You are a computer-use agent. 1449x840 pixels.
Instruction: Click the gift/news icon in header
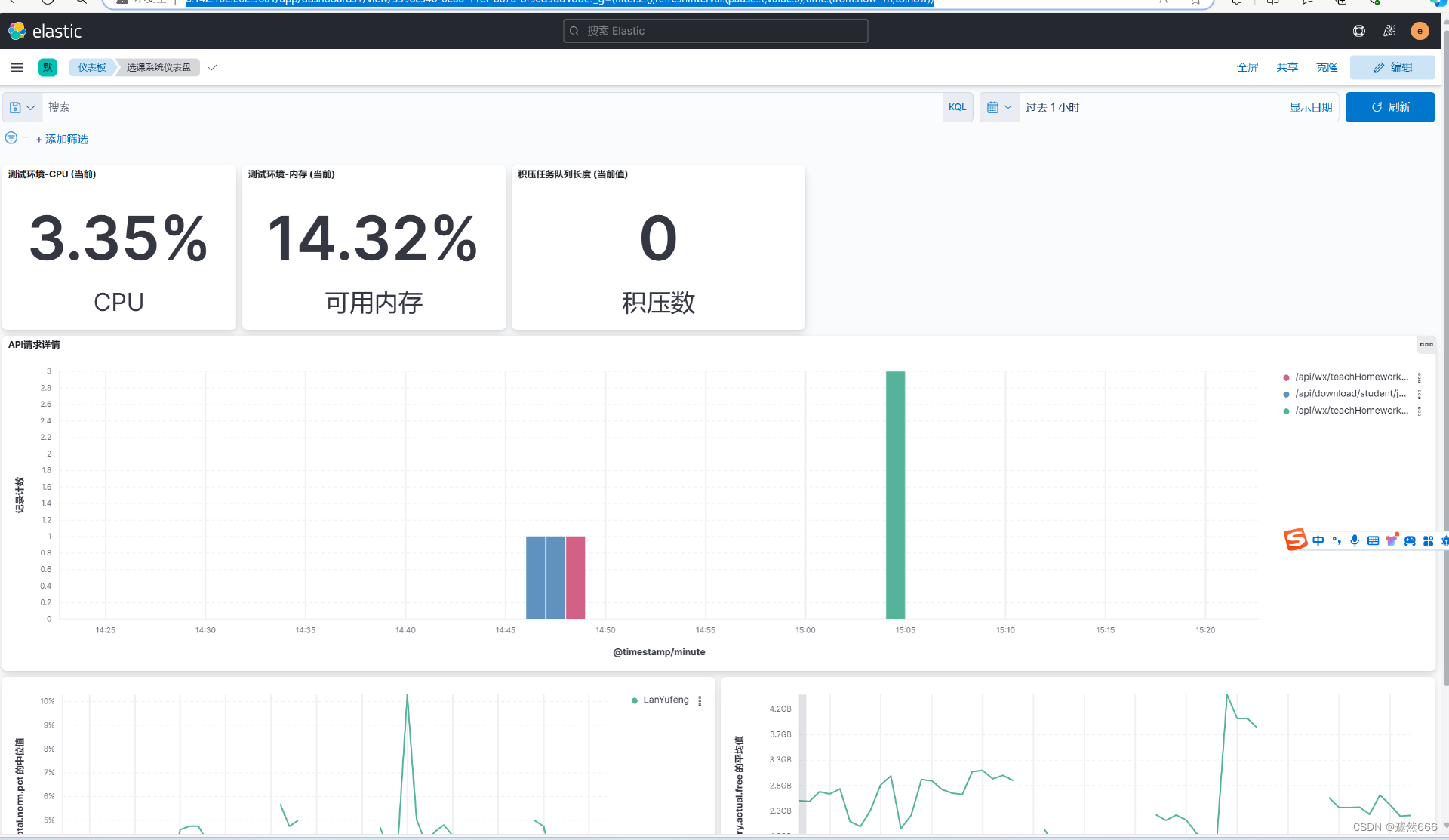(x=1389, y=31)
